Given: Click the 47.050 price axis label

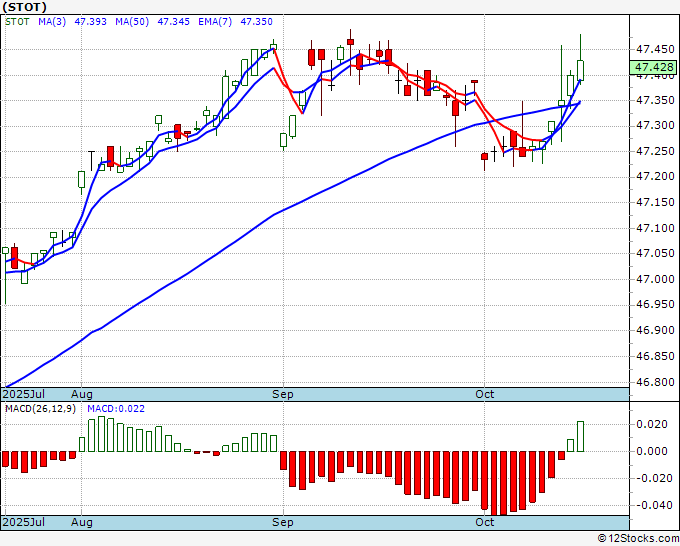Looking at the screenshot, I should click(x=655, y=253).
